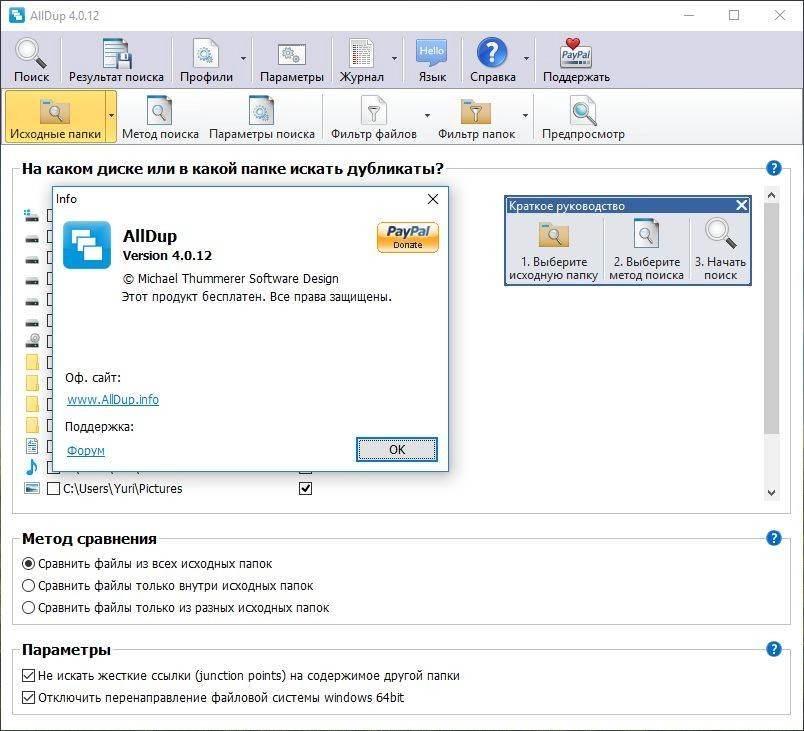Viewport: 804px width, 731px height.
Task: Switch to Исходные папки tab
Action: [x=55, y=117]
